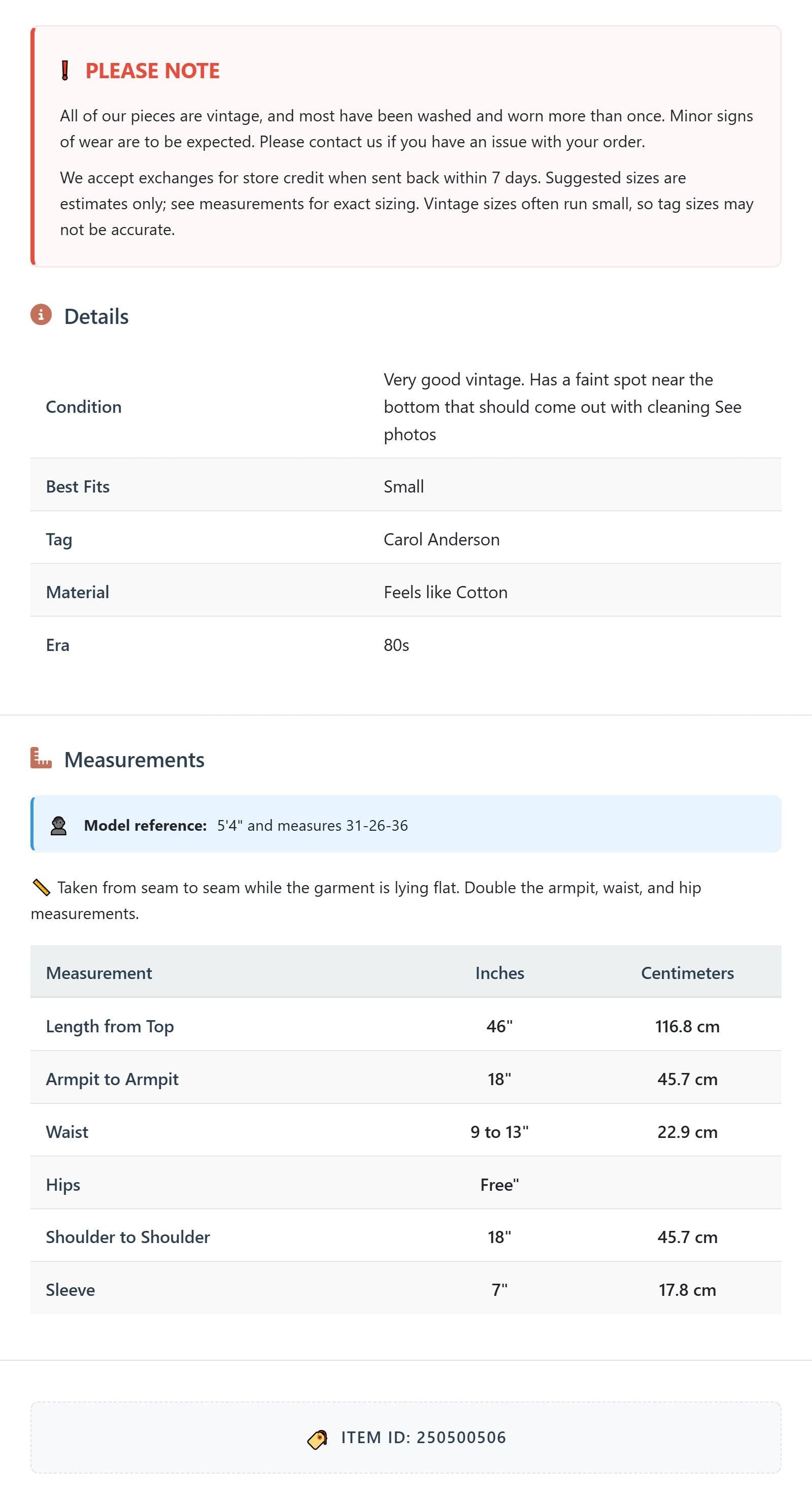Select the 116.8 cm length value
The image size is (812, 1500).
[688, 1026]
